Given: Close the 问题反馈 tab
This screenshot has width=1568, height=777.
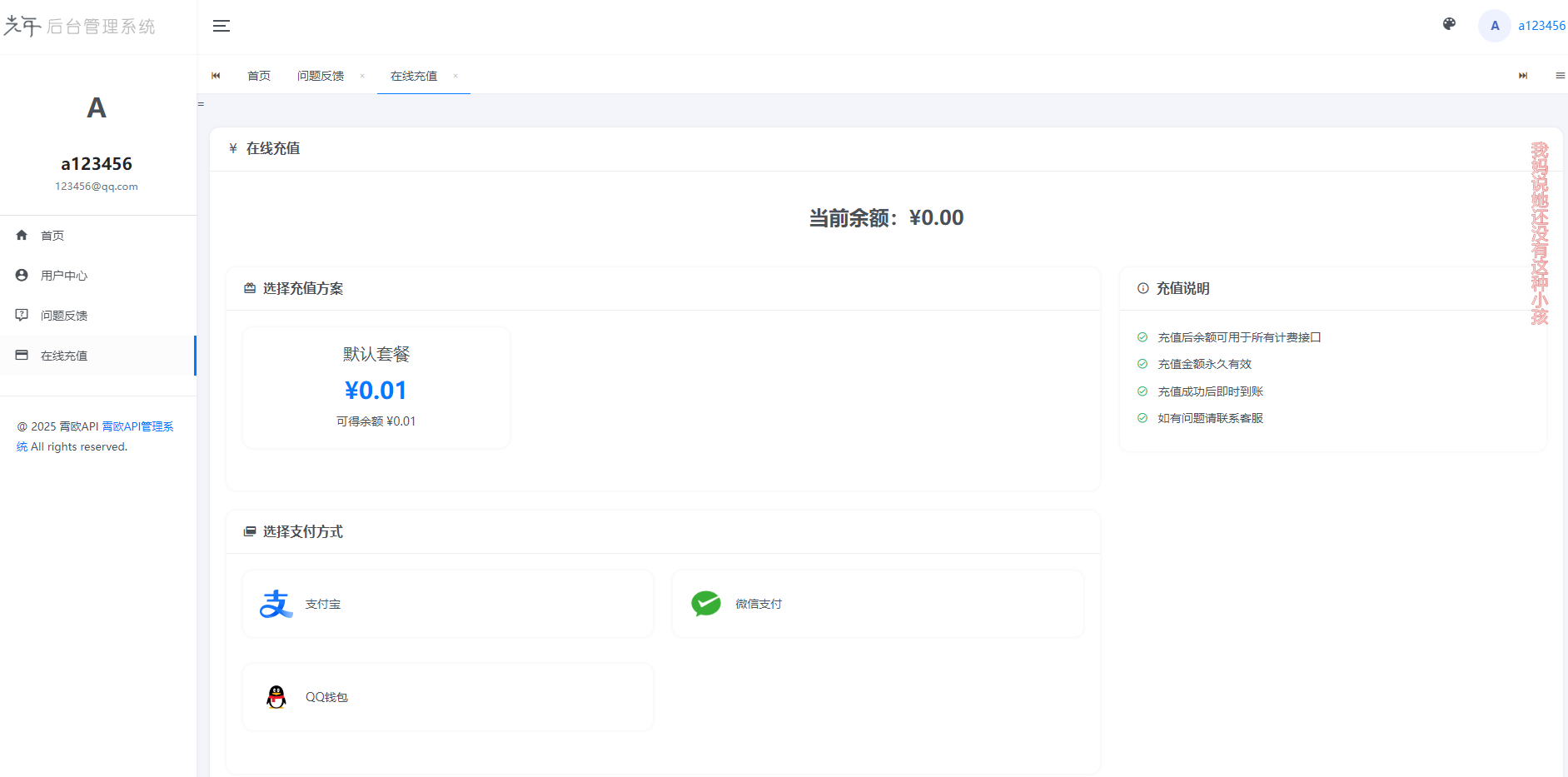Looking at the screenshot, I should tap(362, 76).
